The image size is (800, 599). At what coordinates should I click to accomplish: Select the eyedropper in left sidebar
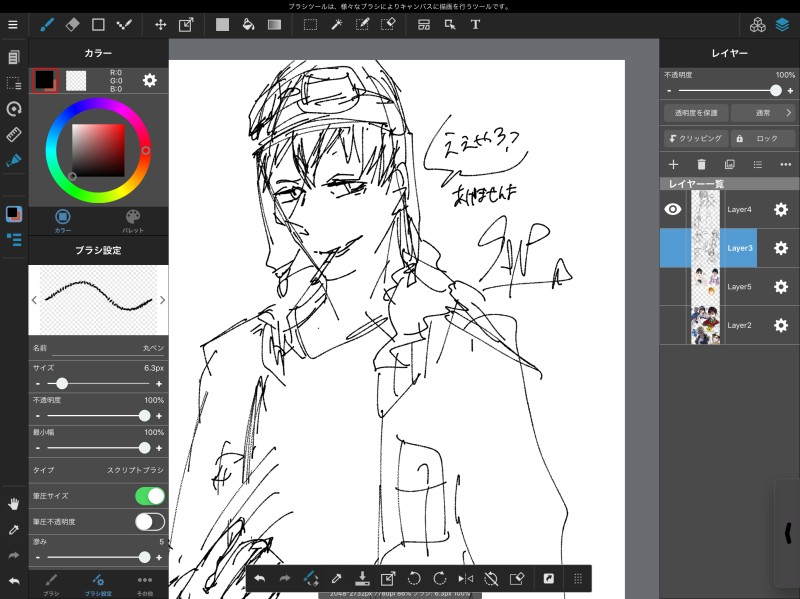[14, 530]
